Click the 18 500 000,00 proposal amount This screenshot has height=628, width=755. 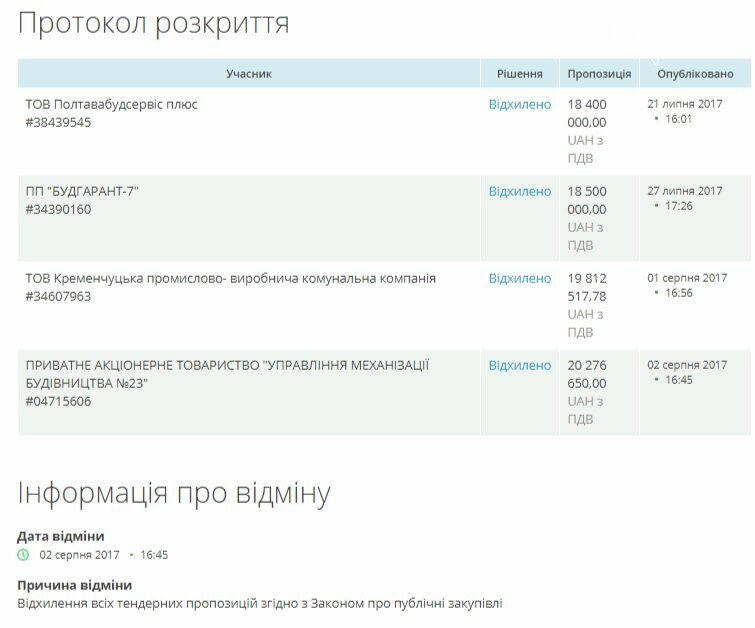click(587, 200)
